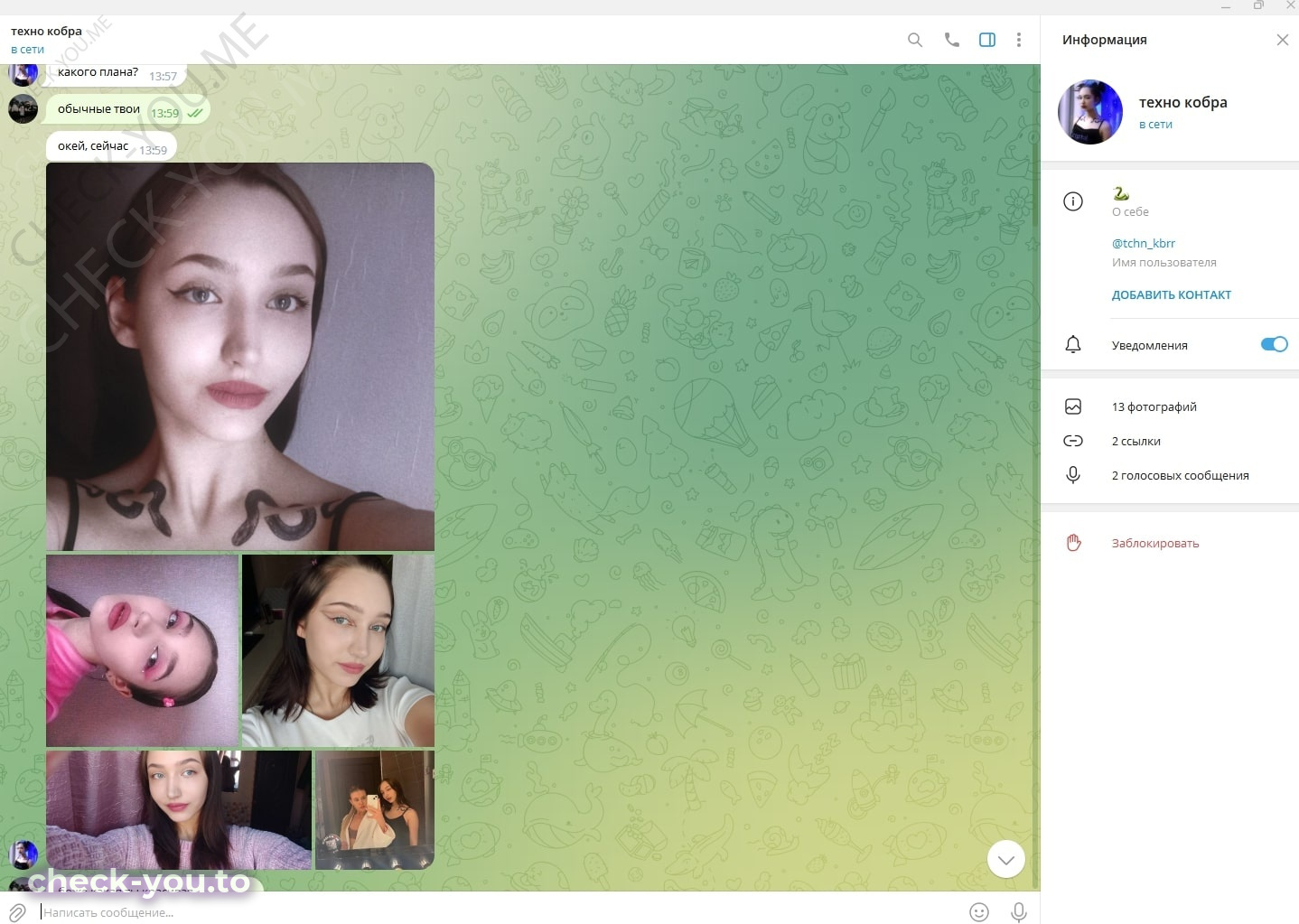Focus the Написать сообщение input field
Image resolution: width=1299 pixels, height=924 pixels.
[x=497, y=912]
